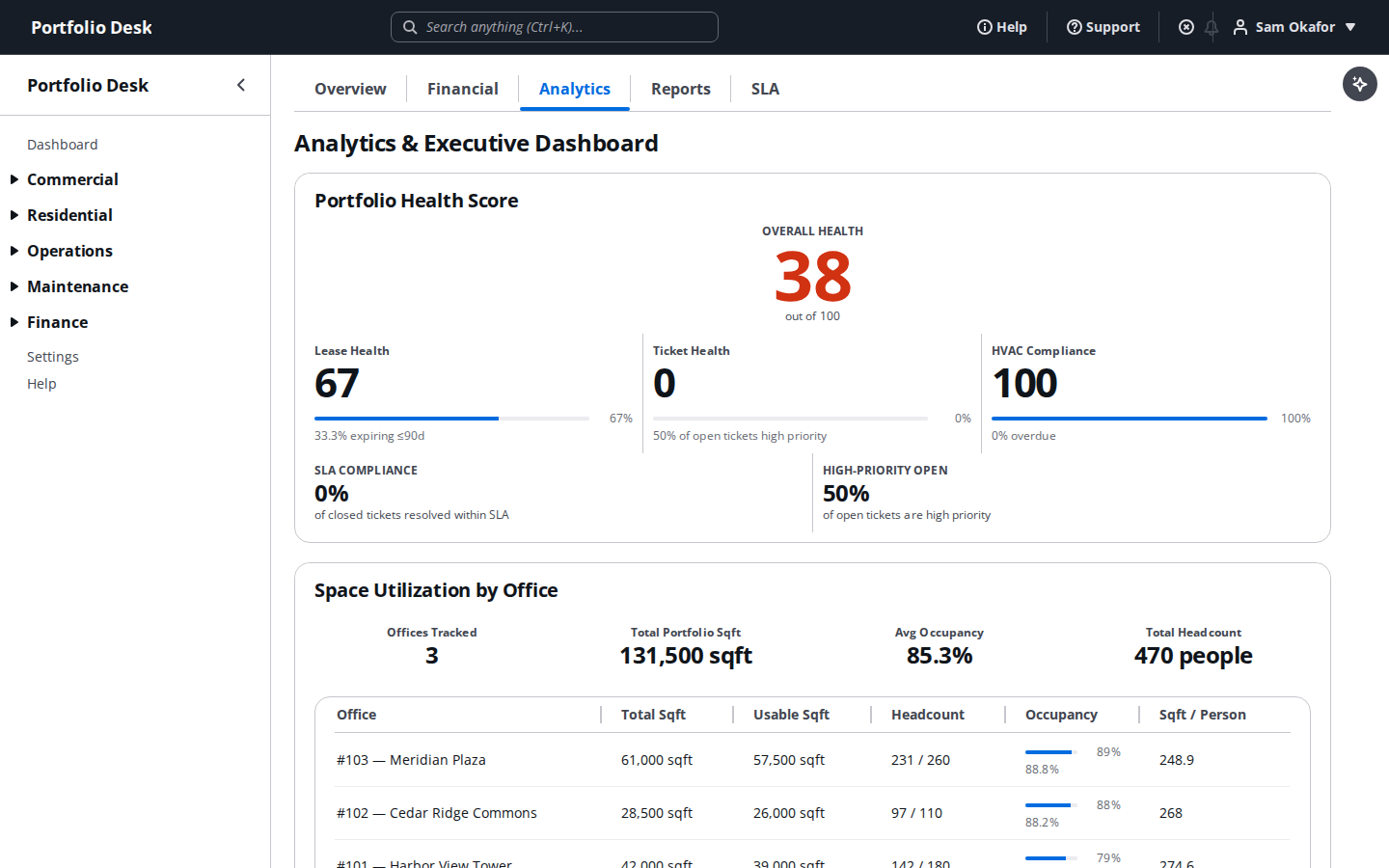
Task: Click the HVAC Compliance progress bar
Action: (x=1130, y=419)
